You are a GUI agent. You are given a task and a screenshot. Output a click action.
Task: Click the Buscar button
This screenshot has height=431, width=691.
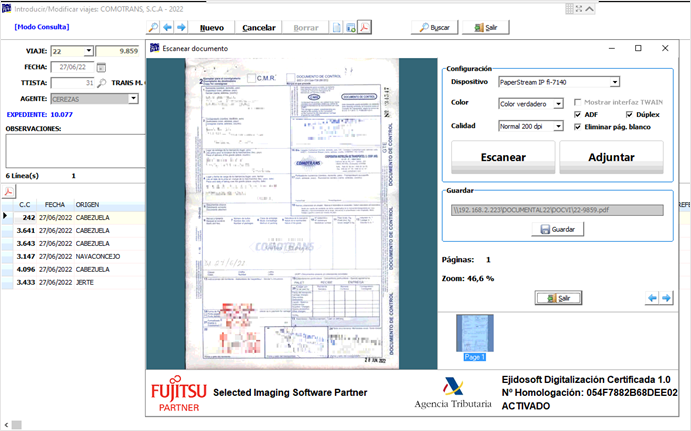coord(435,27)
